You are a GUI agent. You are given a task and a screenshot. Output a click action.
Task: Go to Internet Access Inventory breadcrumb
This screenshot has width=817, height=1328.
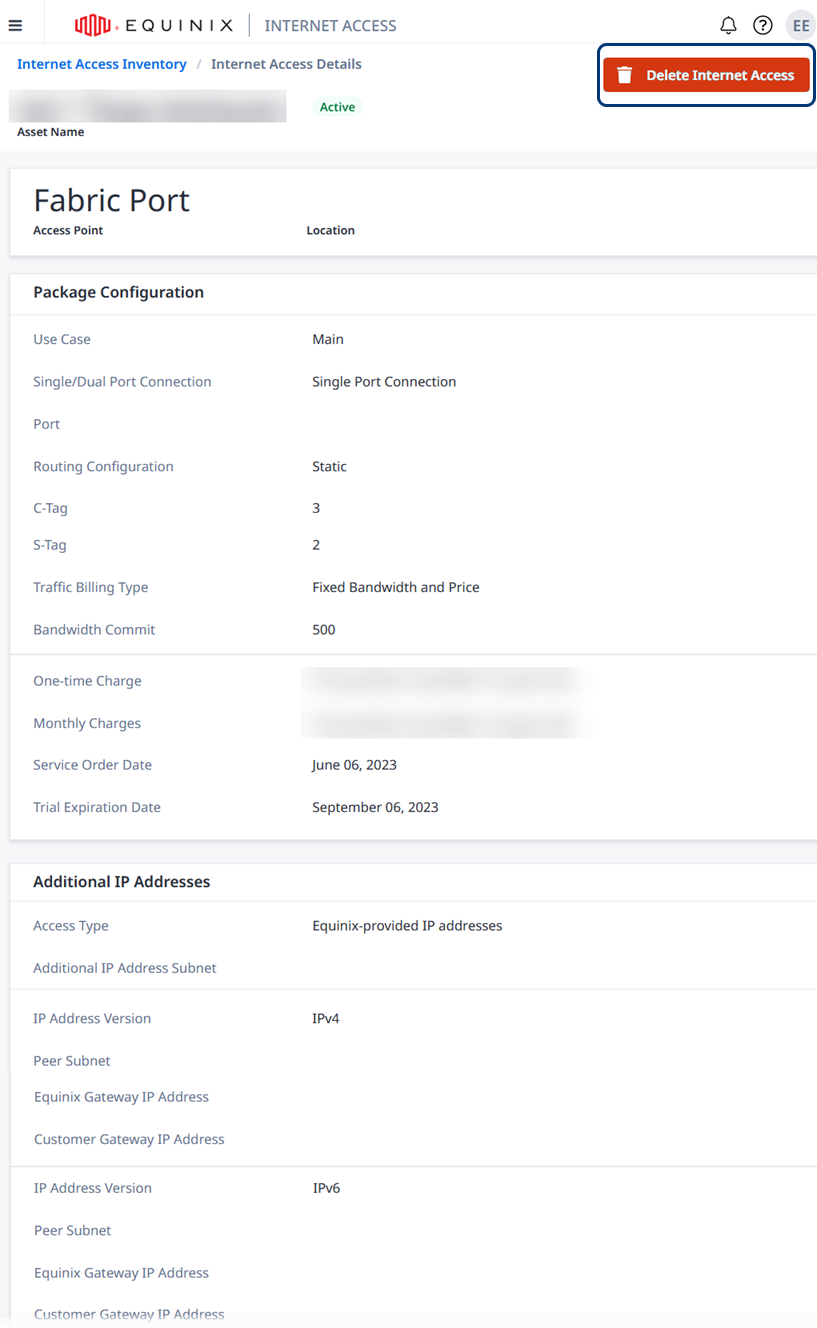tap(102, 64)
